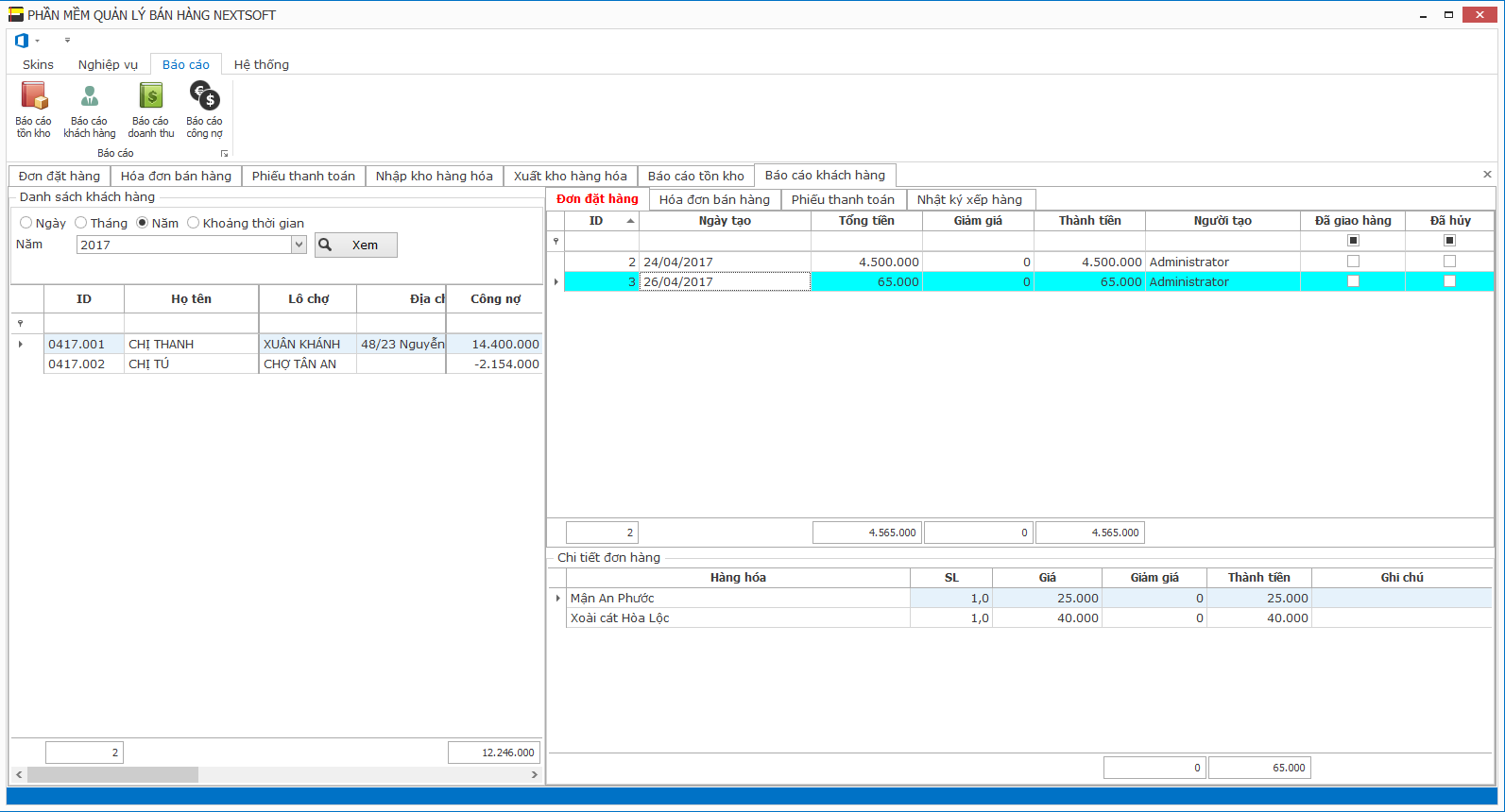1505x812 pixels.
Task: Click the magnifier Xem search button
Action: point(355,245)
